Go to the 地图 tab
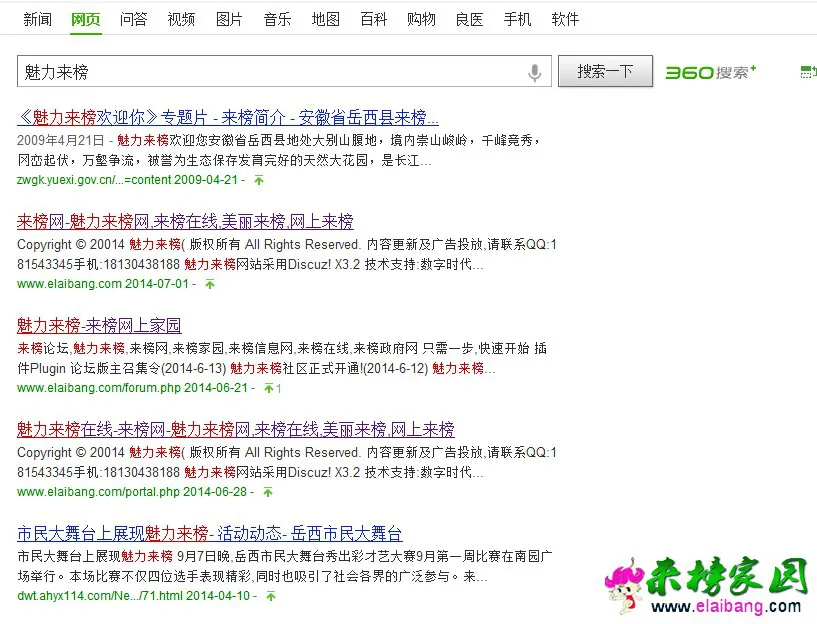 tap(325, 19)
